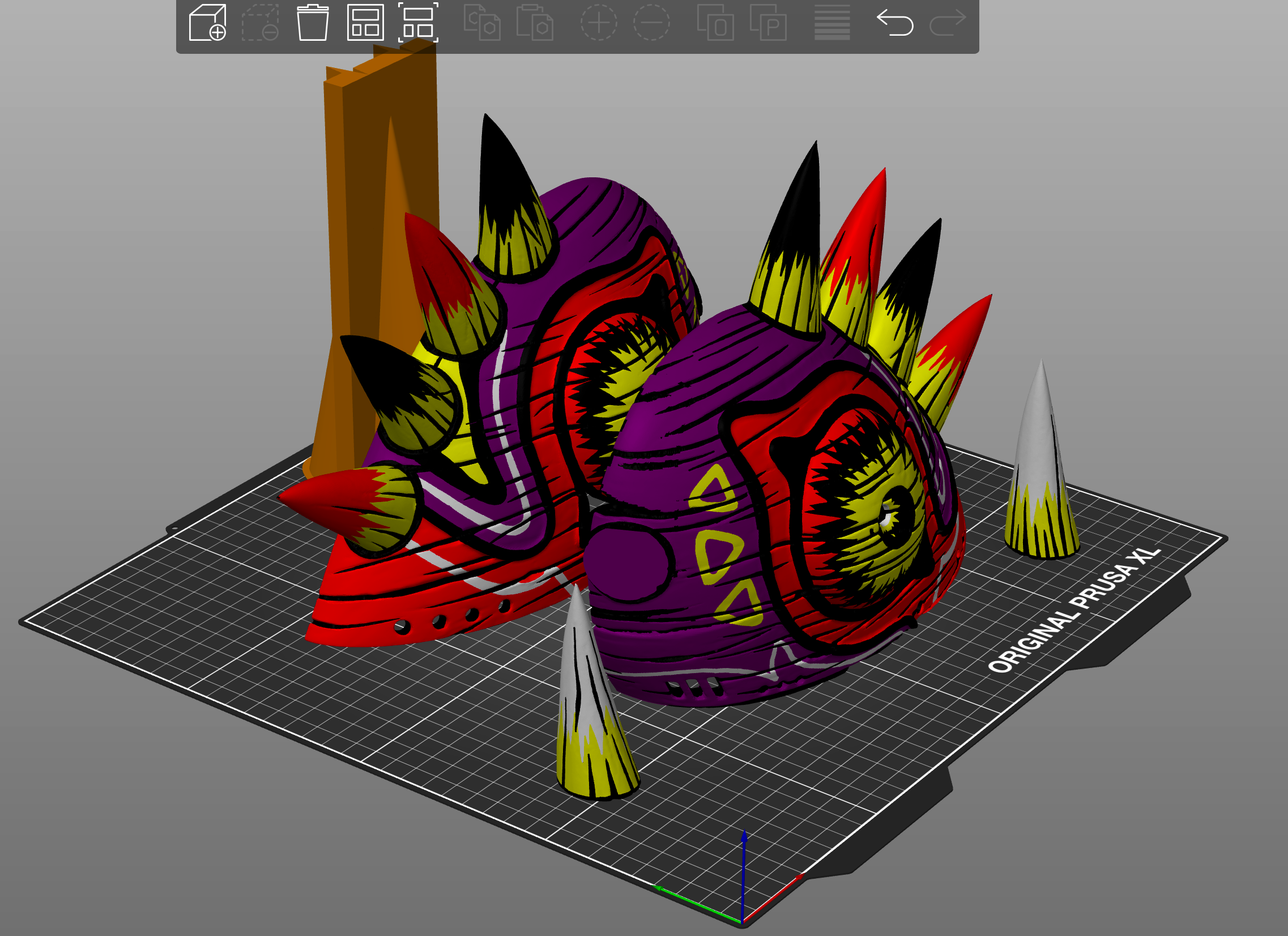The height and width of the screenshot is (936, 1288).
Task: Click the Split to parts icon
Action: tap(769, 23)
